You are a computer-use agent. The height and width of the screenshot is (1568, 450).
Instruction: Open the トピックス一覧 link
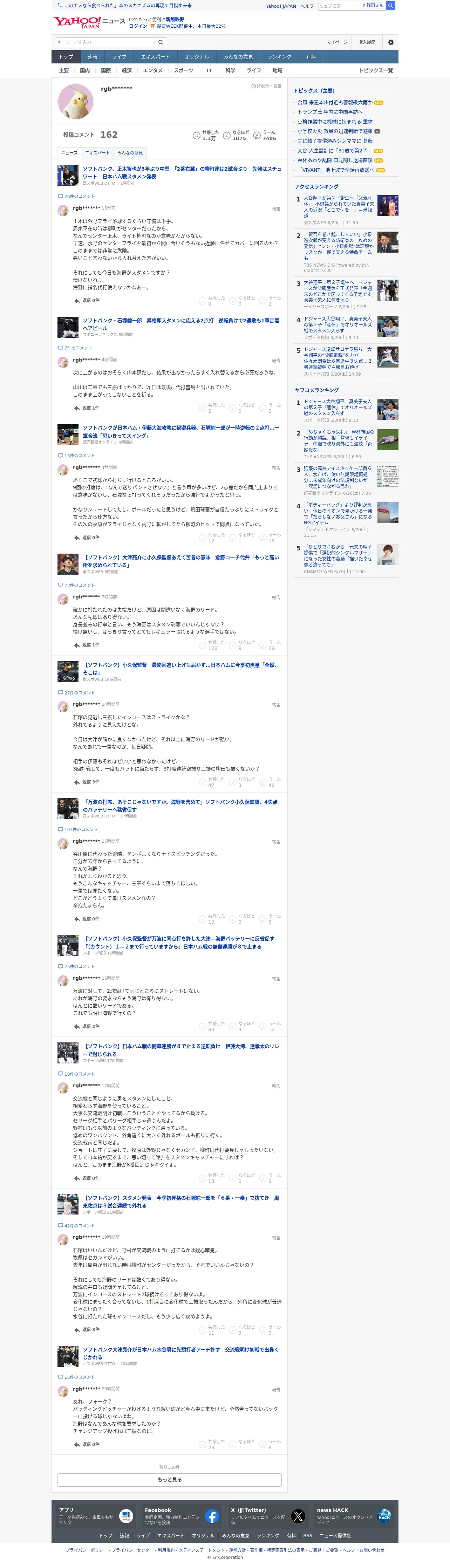376,71
